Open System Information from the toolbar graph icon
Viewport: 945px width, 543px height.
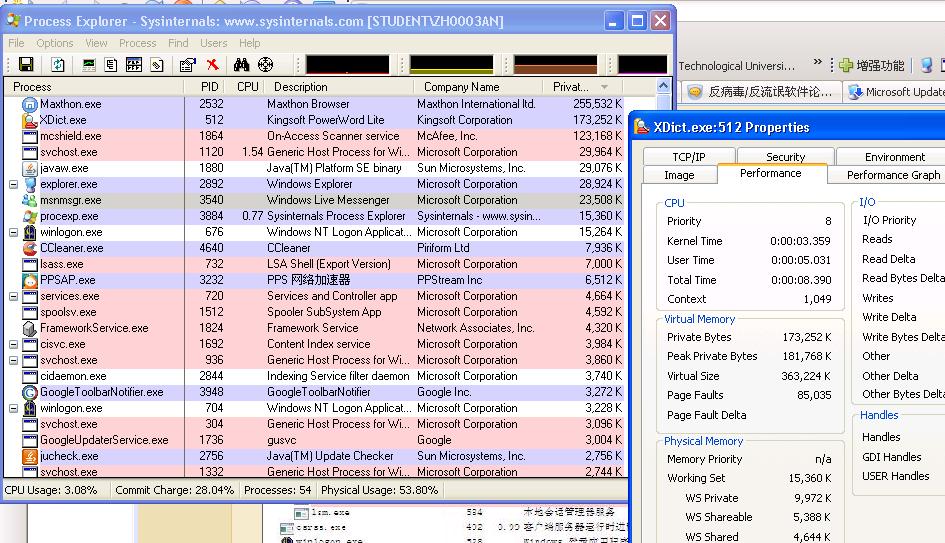point(89,65)
